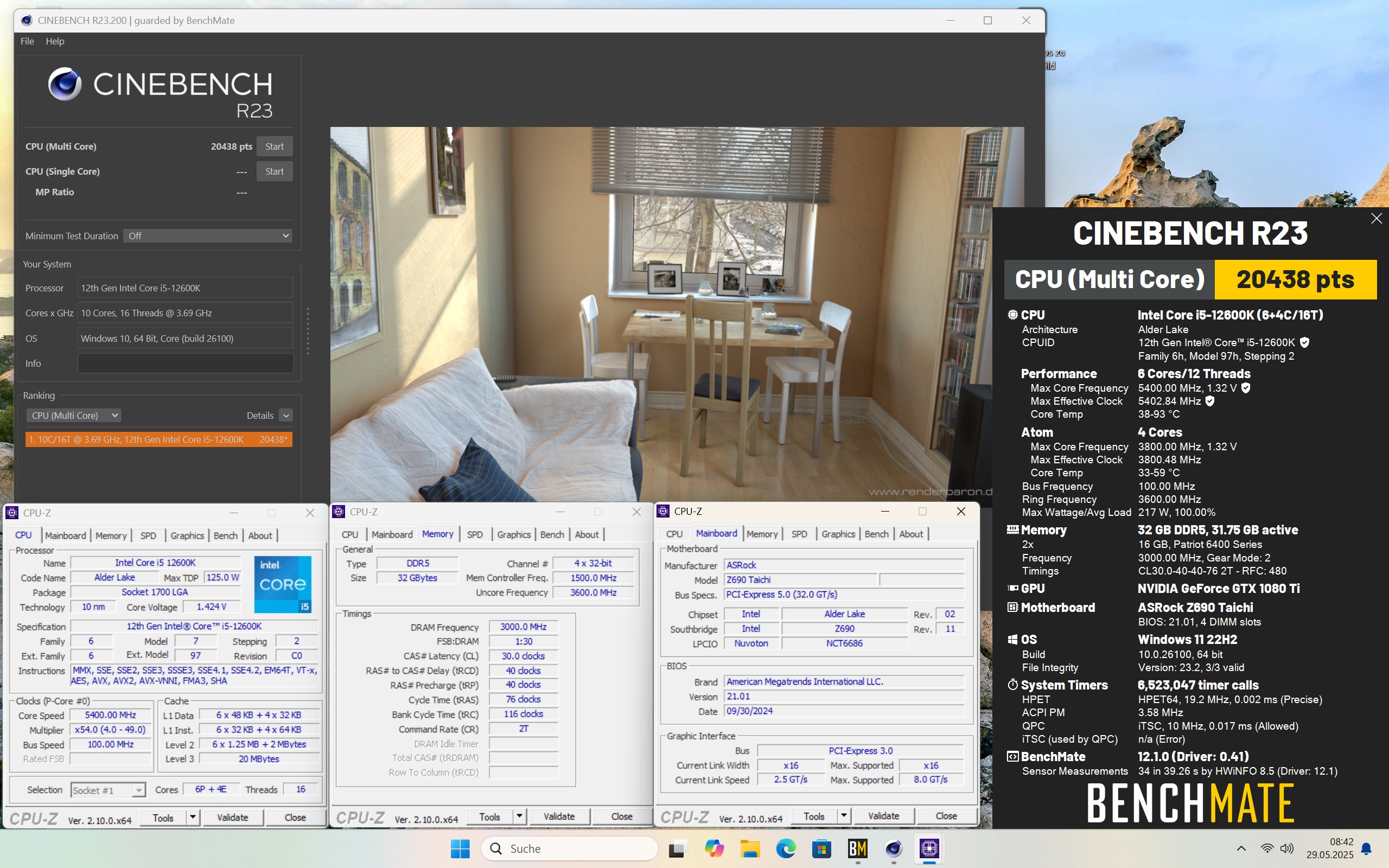This screenshot has width=1389, height=868.
Task: Open Tools dropdown arrow in Memory CPU-Z
Action: [x=519, y=816]
